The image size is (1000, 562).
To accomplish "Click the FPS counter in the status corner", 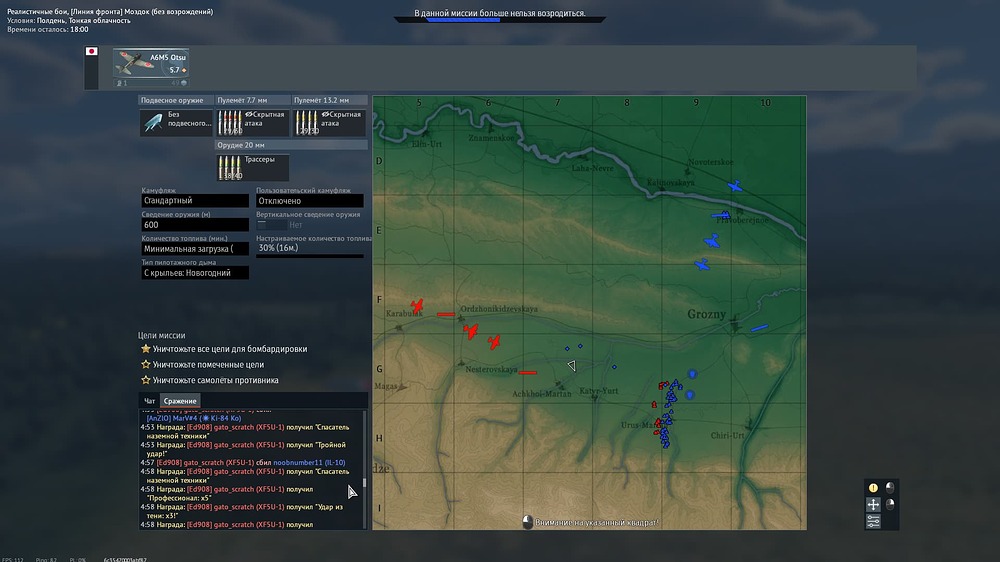I will (x=13, y=559).
